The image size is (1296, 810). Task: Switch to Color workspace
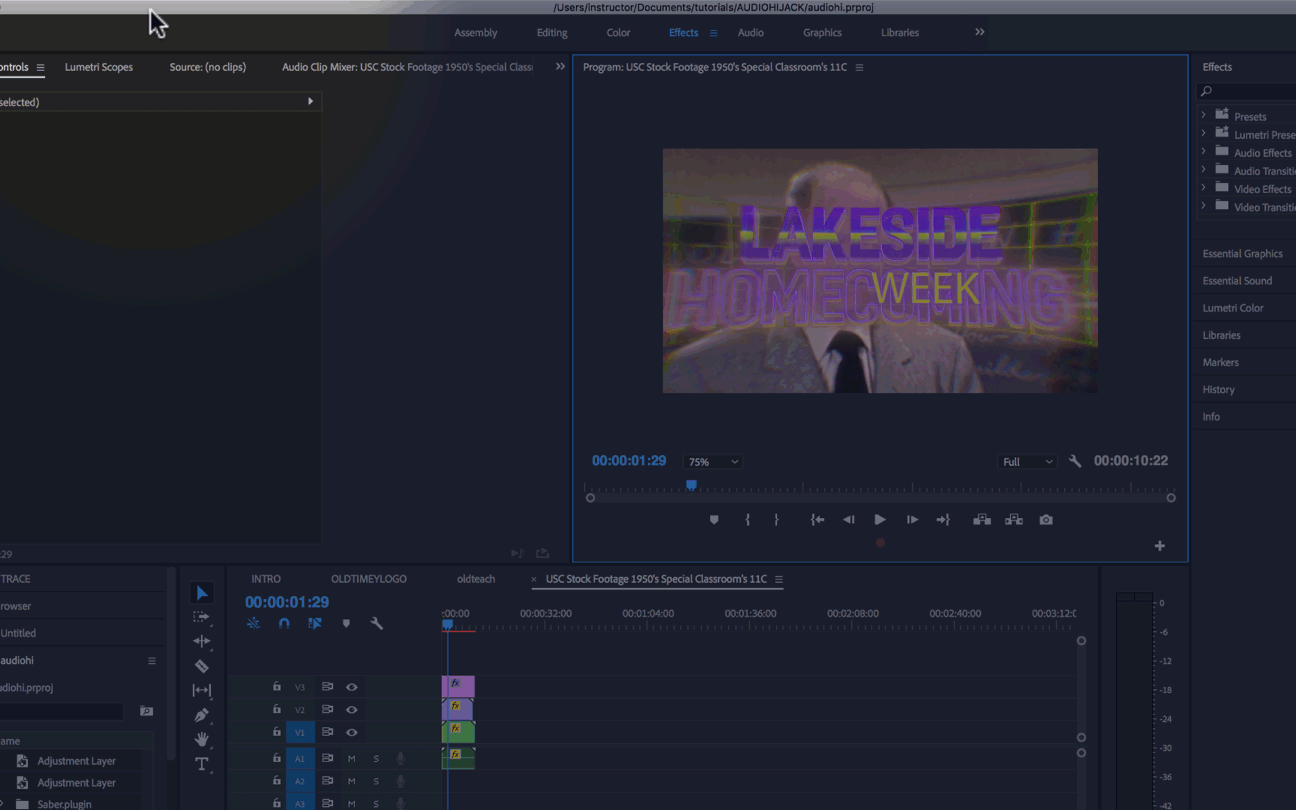pos(618,33)
